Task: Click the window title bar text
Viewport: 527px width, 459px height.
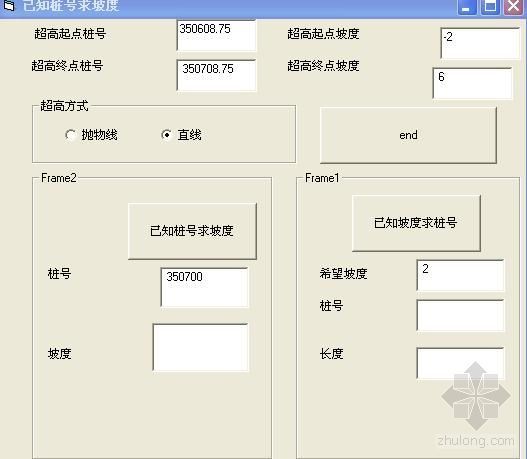Action: [71, 5]
